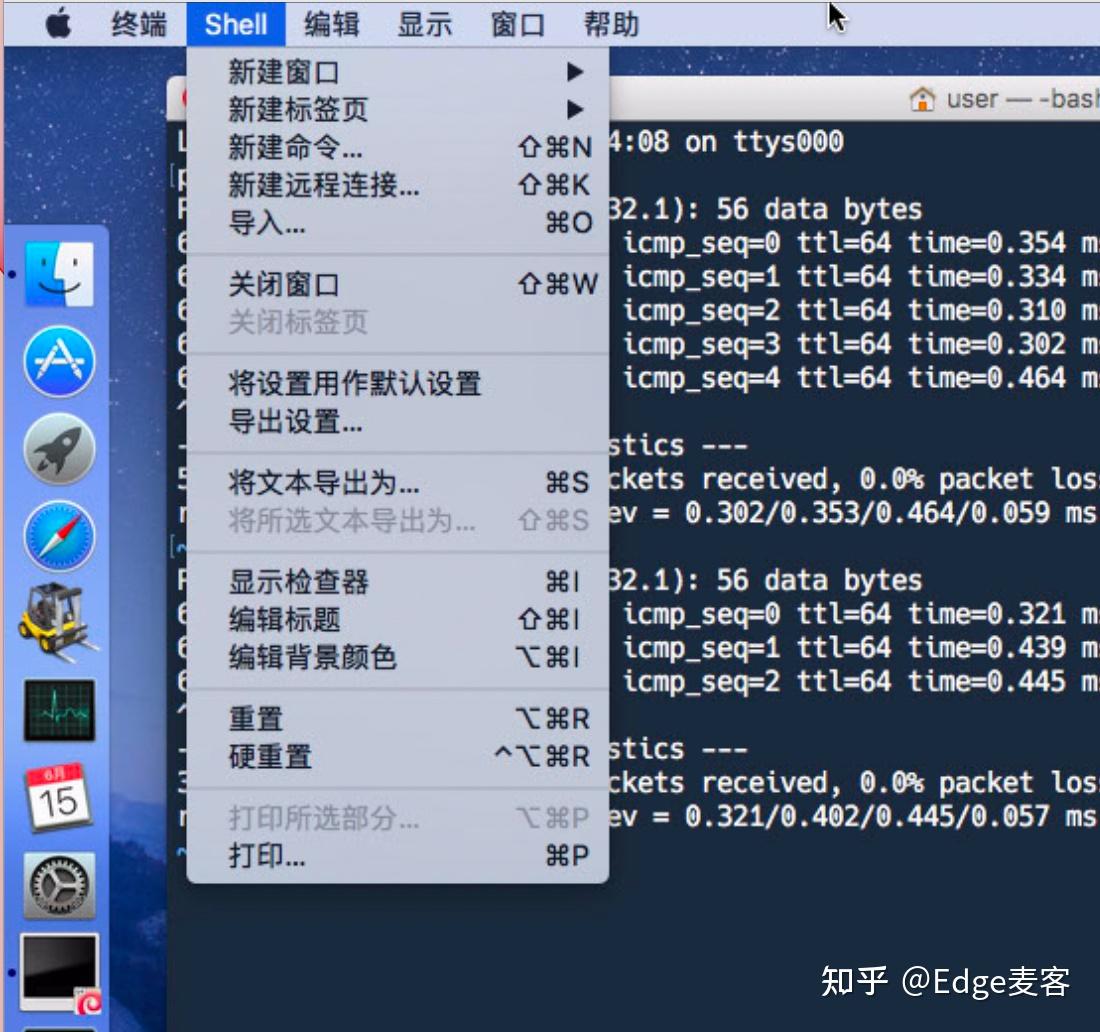1100x1032 pixels.
Task: Click 'ttys000' in the terminal output
Action: (788, 142)
